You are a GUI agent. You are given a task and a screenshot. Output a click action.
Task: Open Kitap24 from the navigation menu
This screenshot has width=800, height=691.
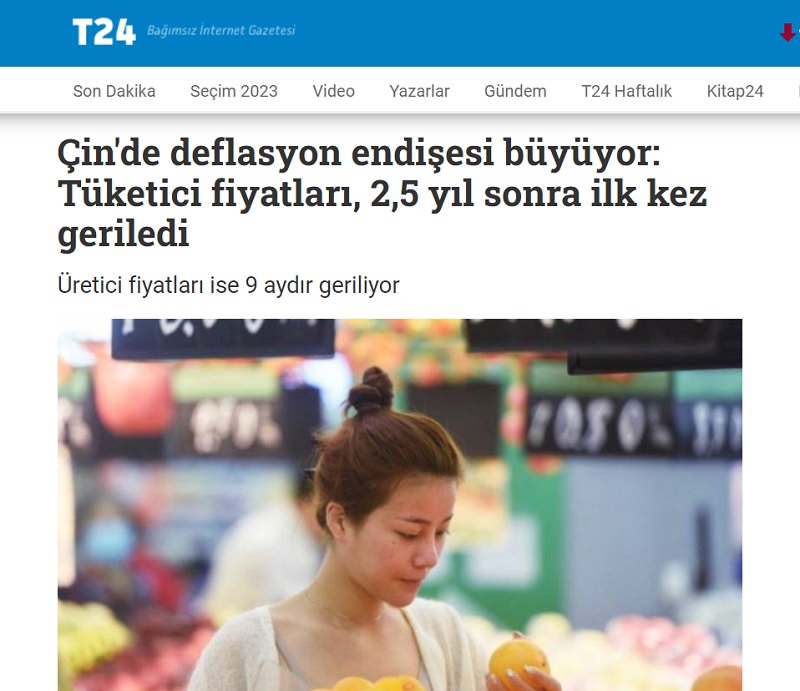[x=735, y=91]
